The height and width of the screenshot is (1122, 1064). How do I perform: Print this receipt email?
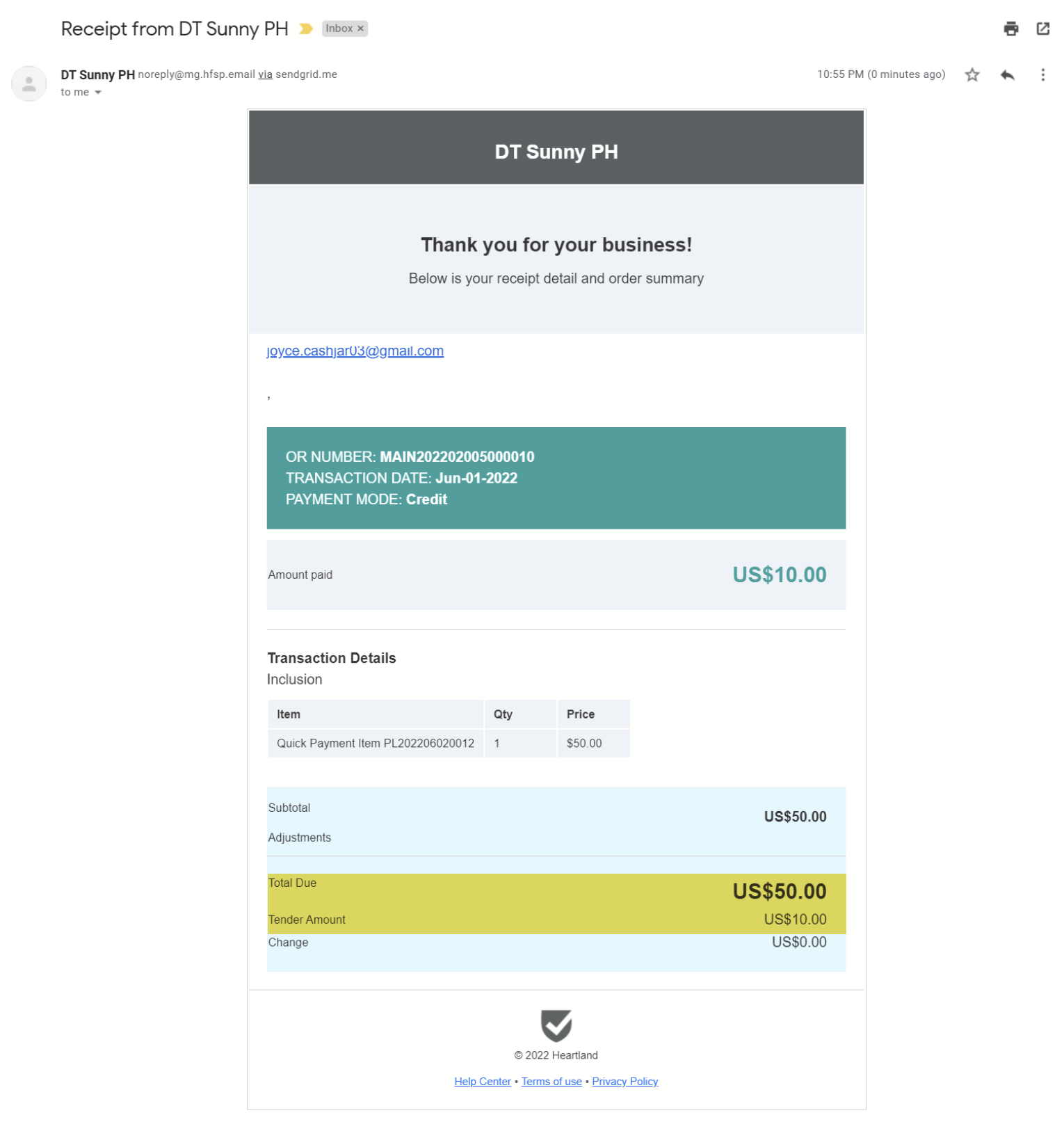click(1010, 29)
